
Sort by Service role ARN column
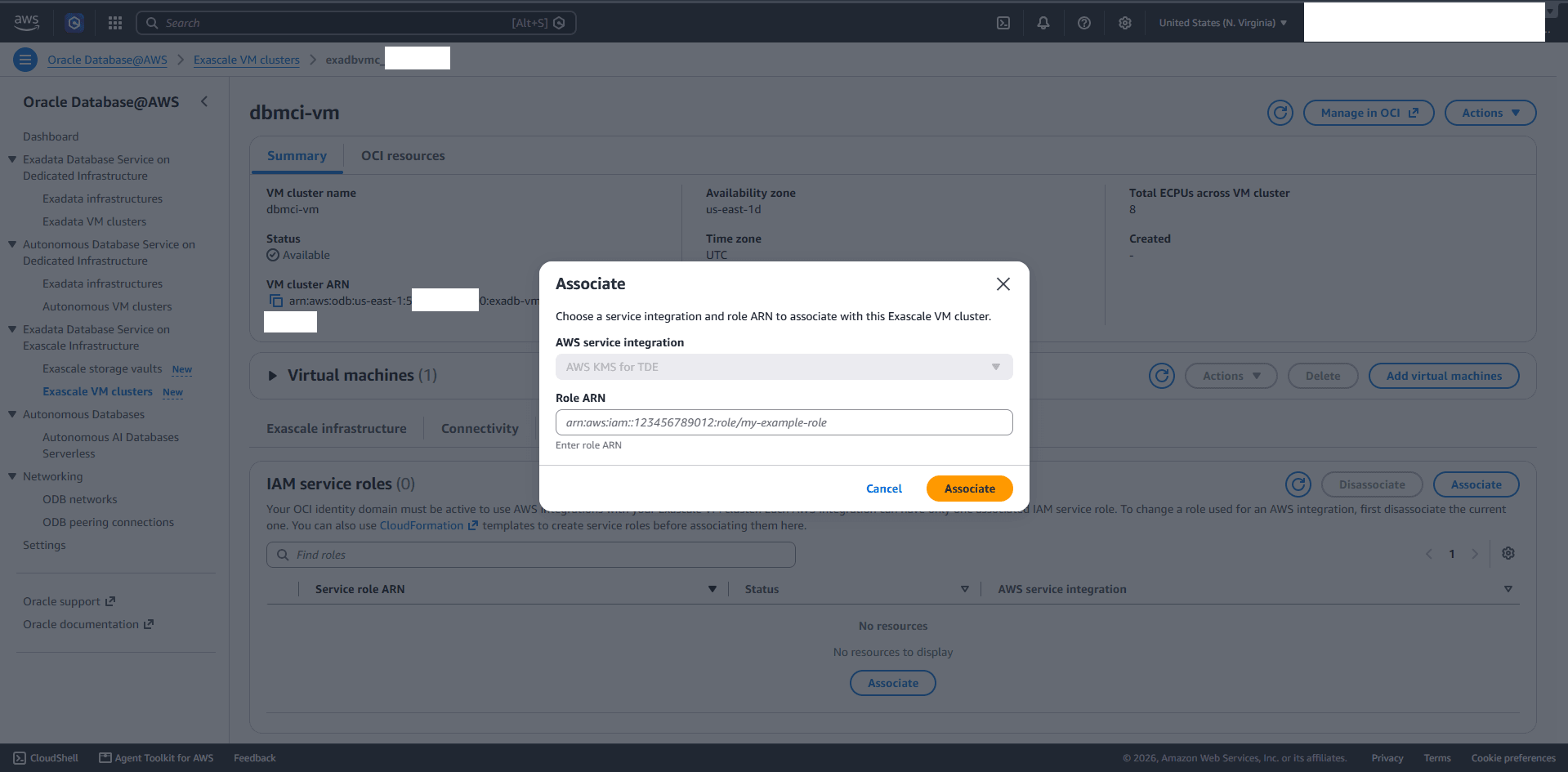(713, 589)
